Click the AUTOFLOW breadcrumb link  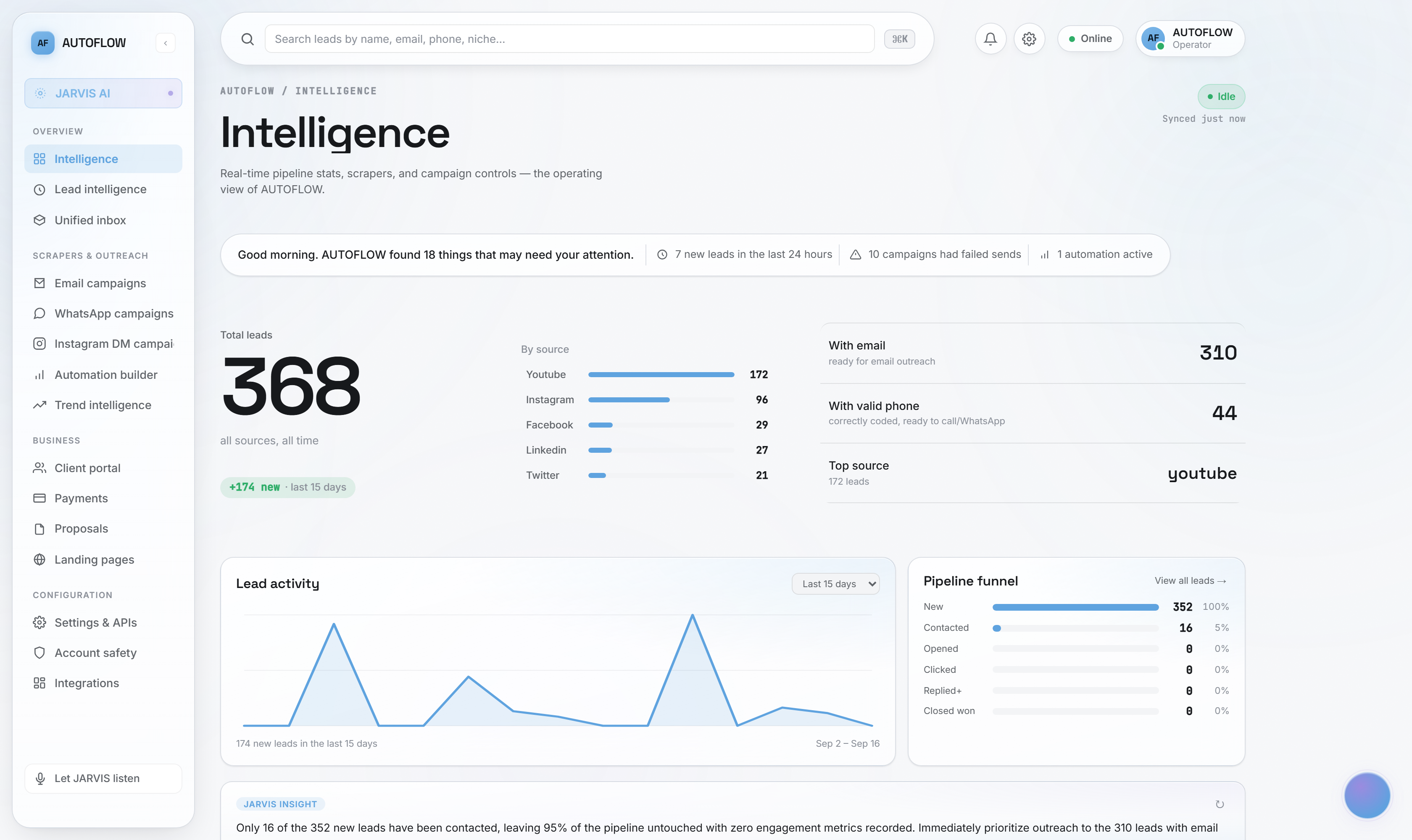pos(247,91)
